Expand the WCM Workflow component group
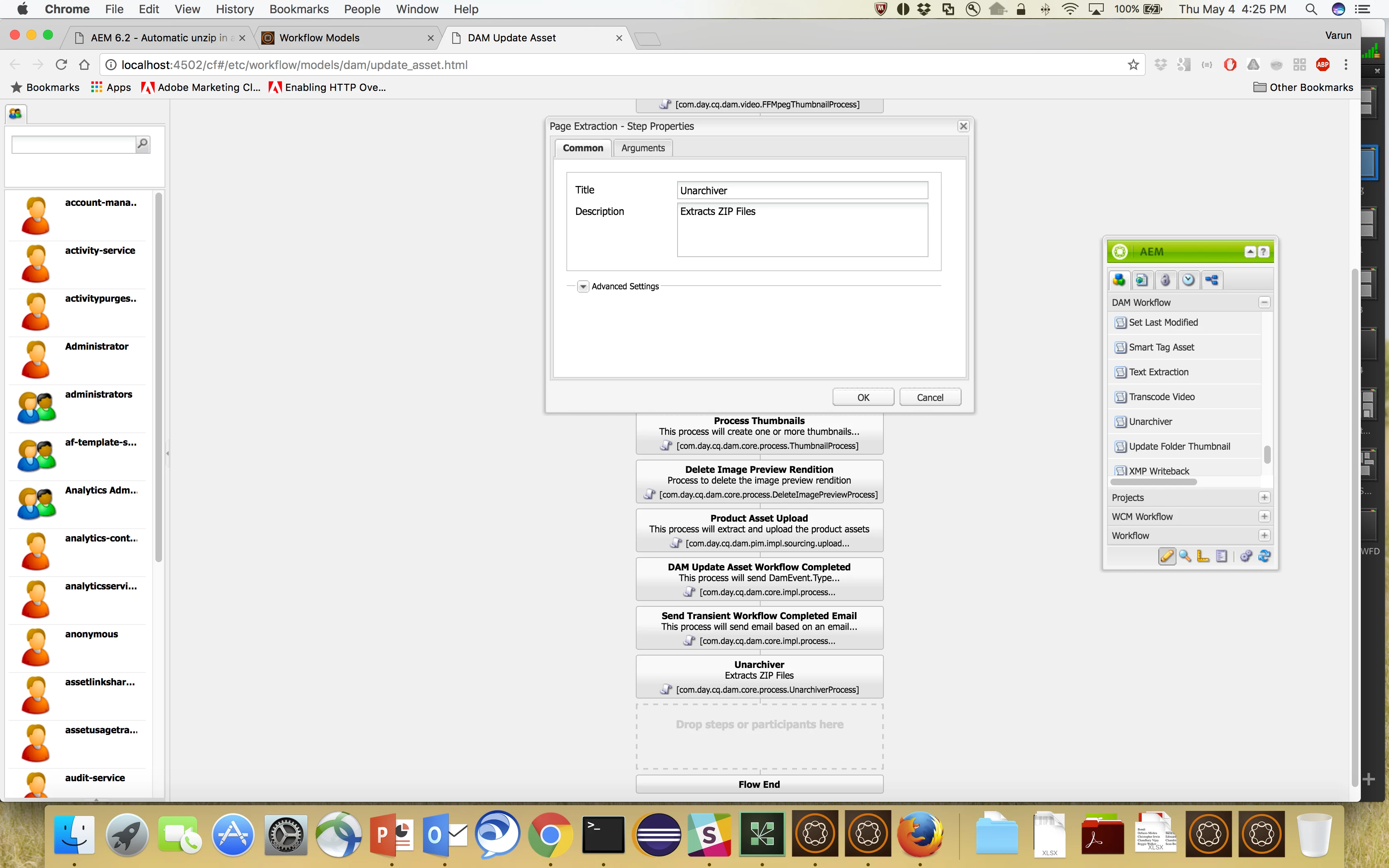The width and height of the screenshot is (1389, 868). pos(1264,517)
